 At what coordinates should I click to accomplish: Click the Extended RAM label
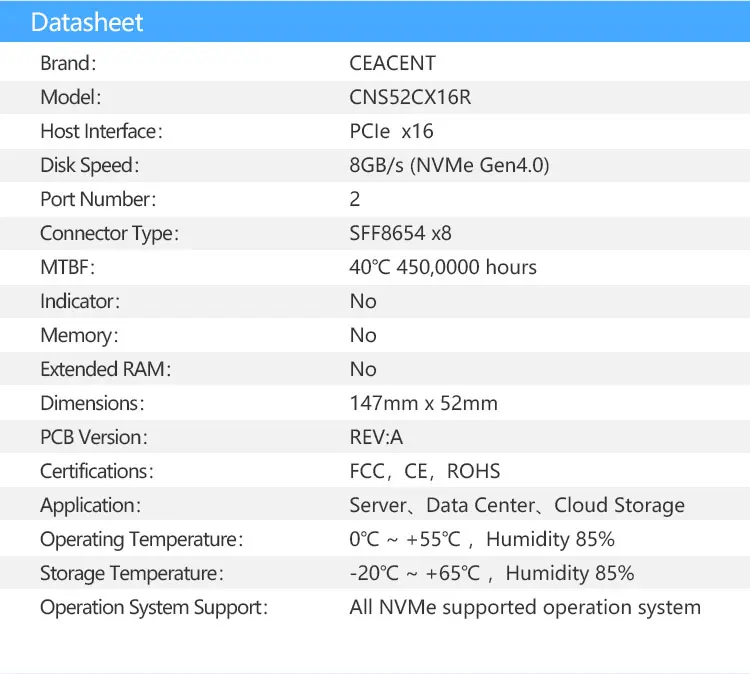pyautogui.click(x=106, y=369)
